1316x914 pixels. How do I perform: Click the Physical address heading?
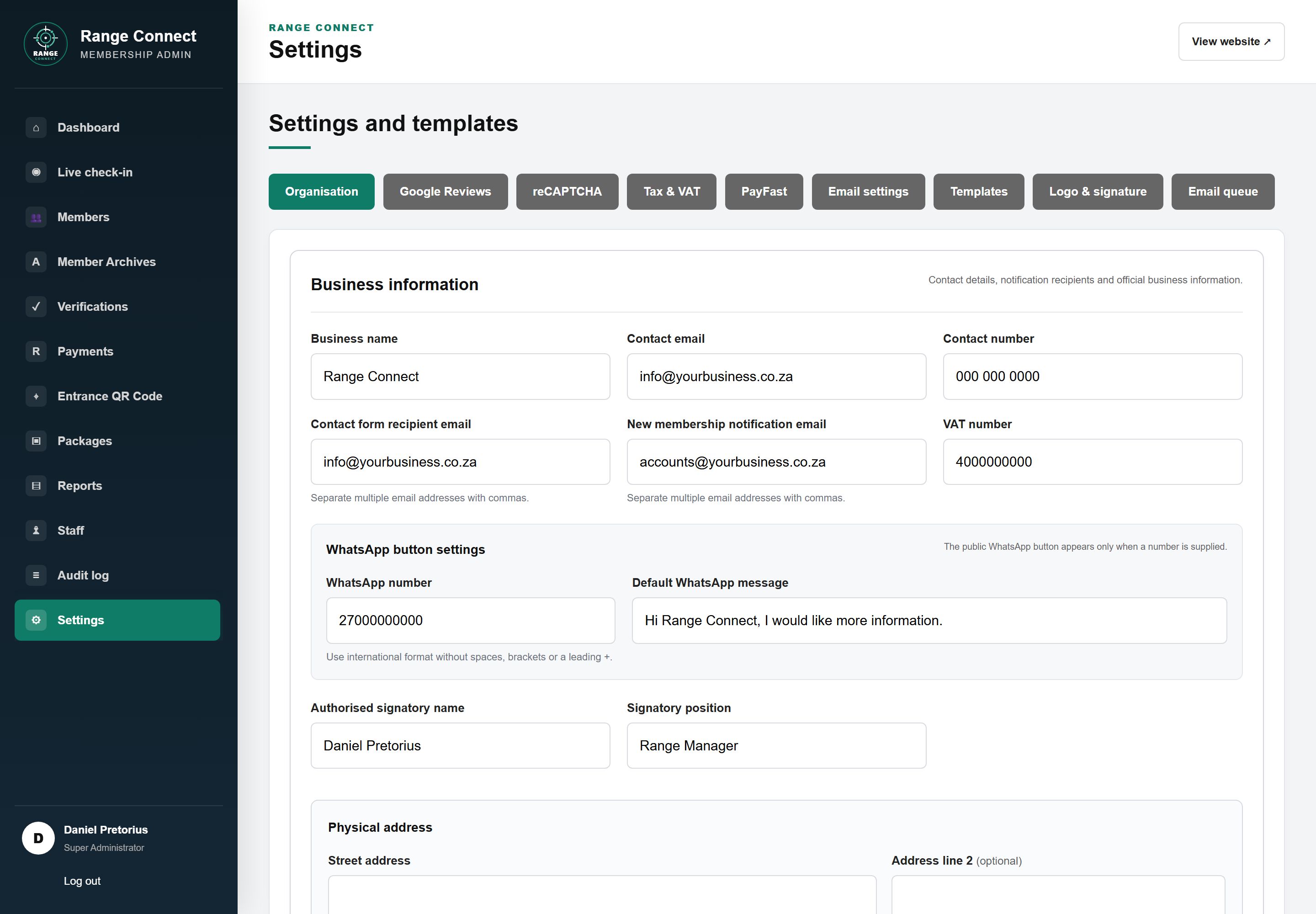[380, 828]
